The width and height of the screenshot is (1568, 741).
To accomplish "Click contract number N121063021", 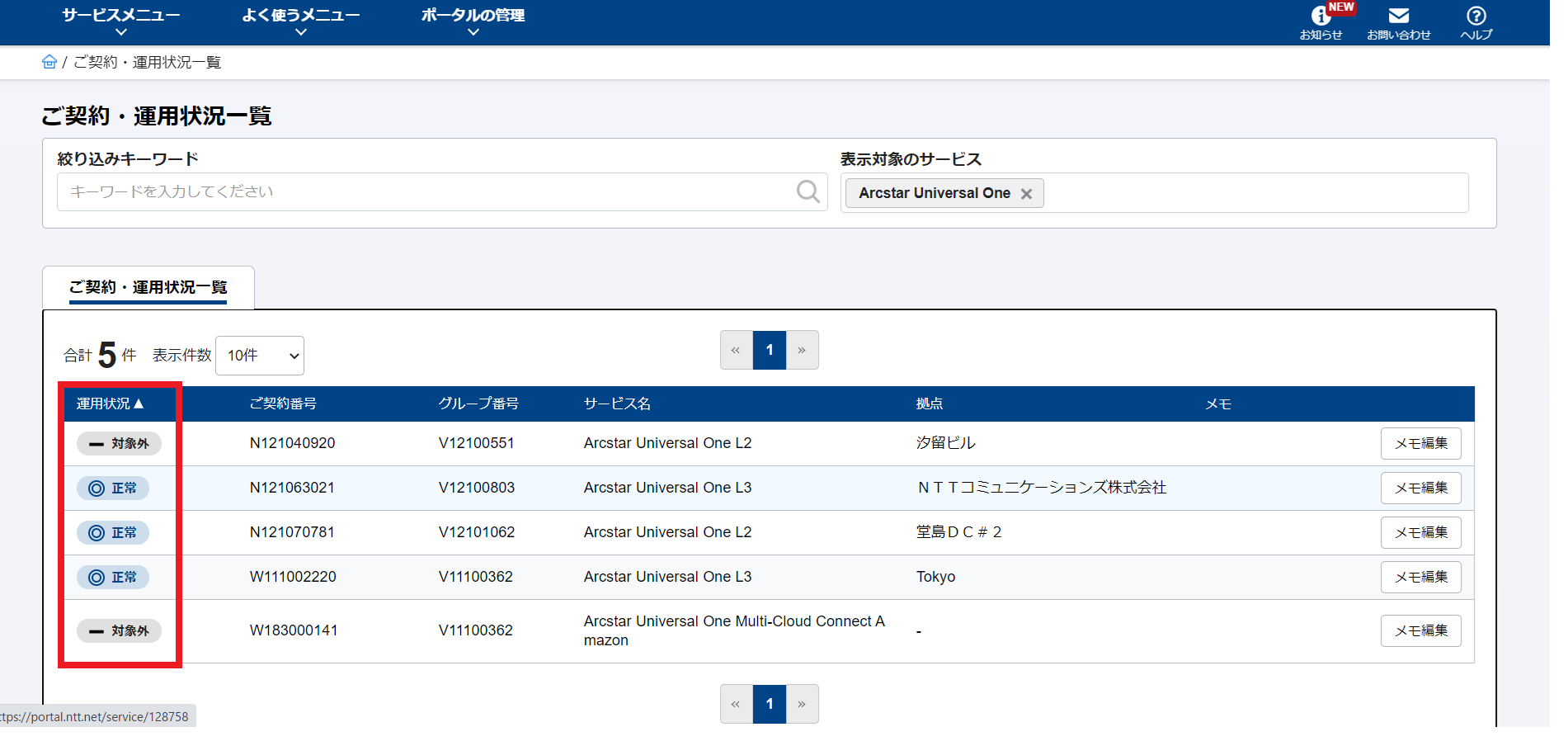I will point(292,488).
